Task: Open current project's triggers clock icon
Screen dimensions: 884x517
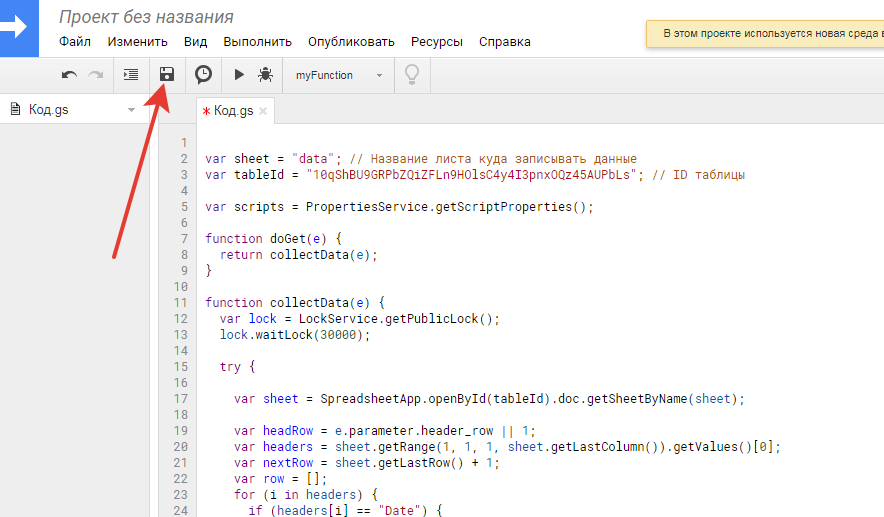Action: coord(203,74)
